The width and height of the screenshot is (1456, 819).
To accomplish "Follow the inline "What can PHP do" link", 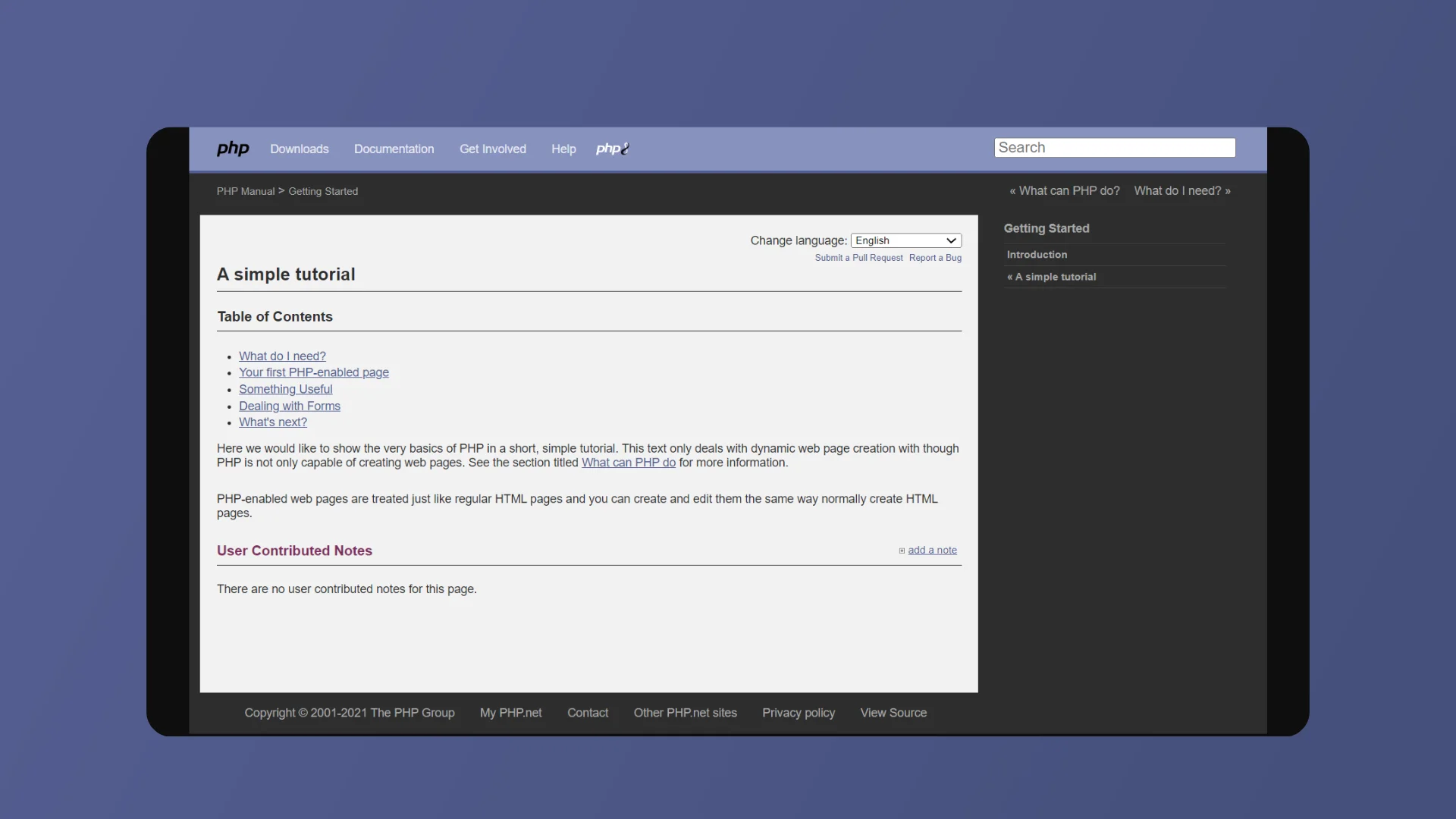I will (628, 463).
